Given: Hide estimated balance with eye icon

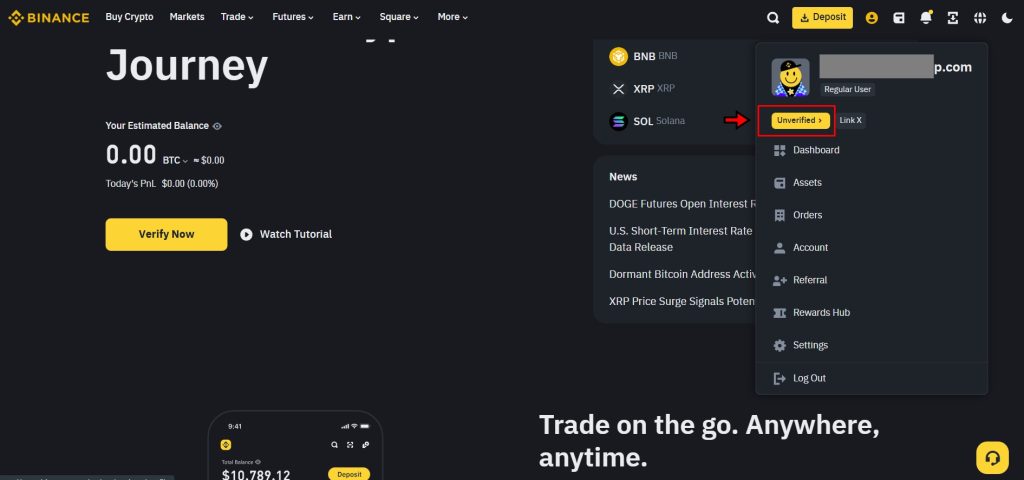Looking at the screenshot, I should (217, 126).
